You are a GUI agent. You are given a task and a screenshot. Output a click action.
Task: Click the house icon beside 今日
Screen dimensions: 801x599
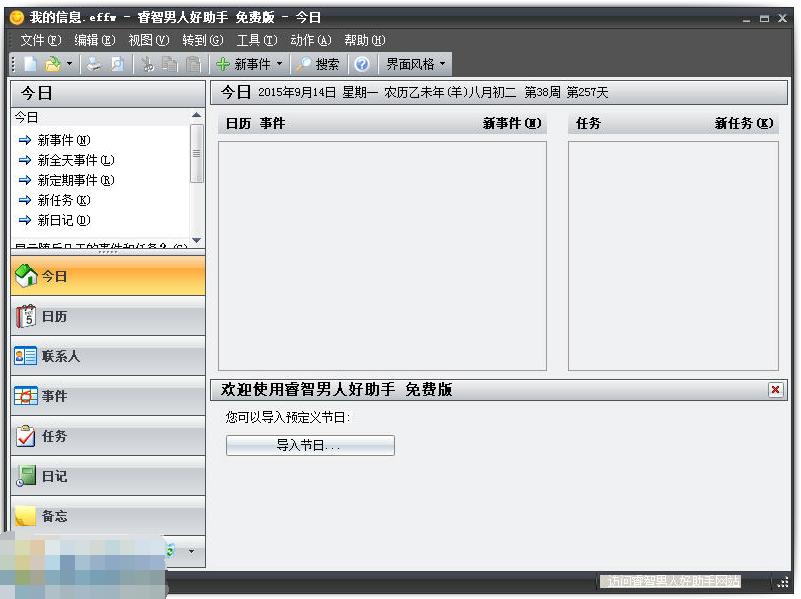tap(26, 275)
